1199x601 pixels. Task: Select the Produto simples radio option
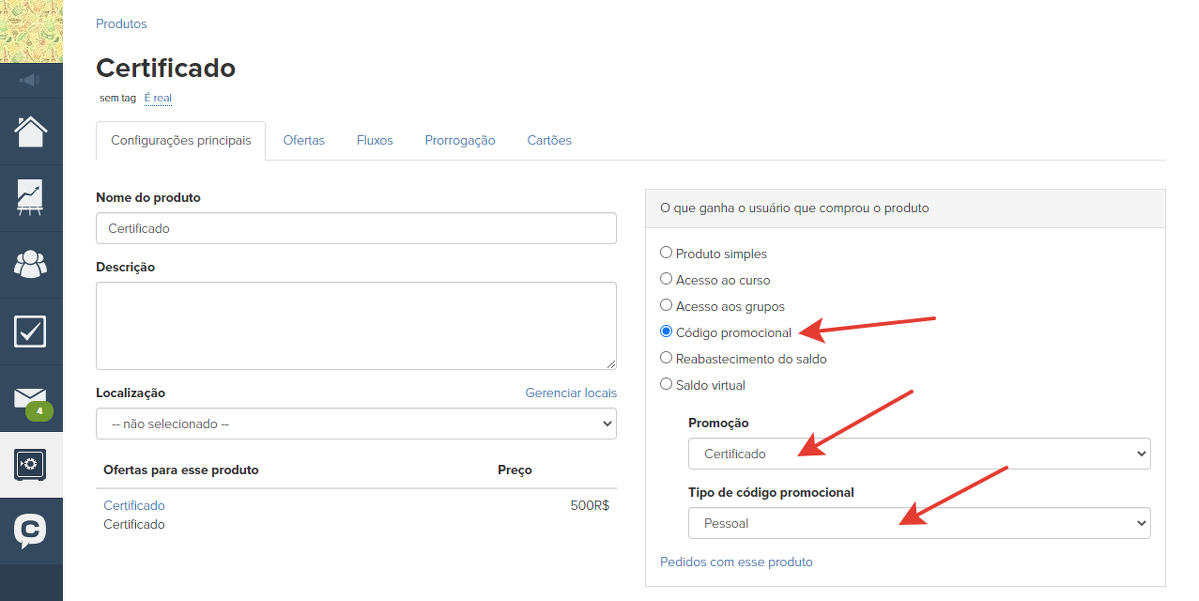click(x=667, y=254)
